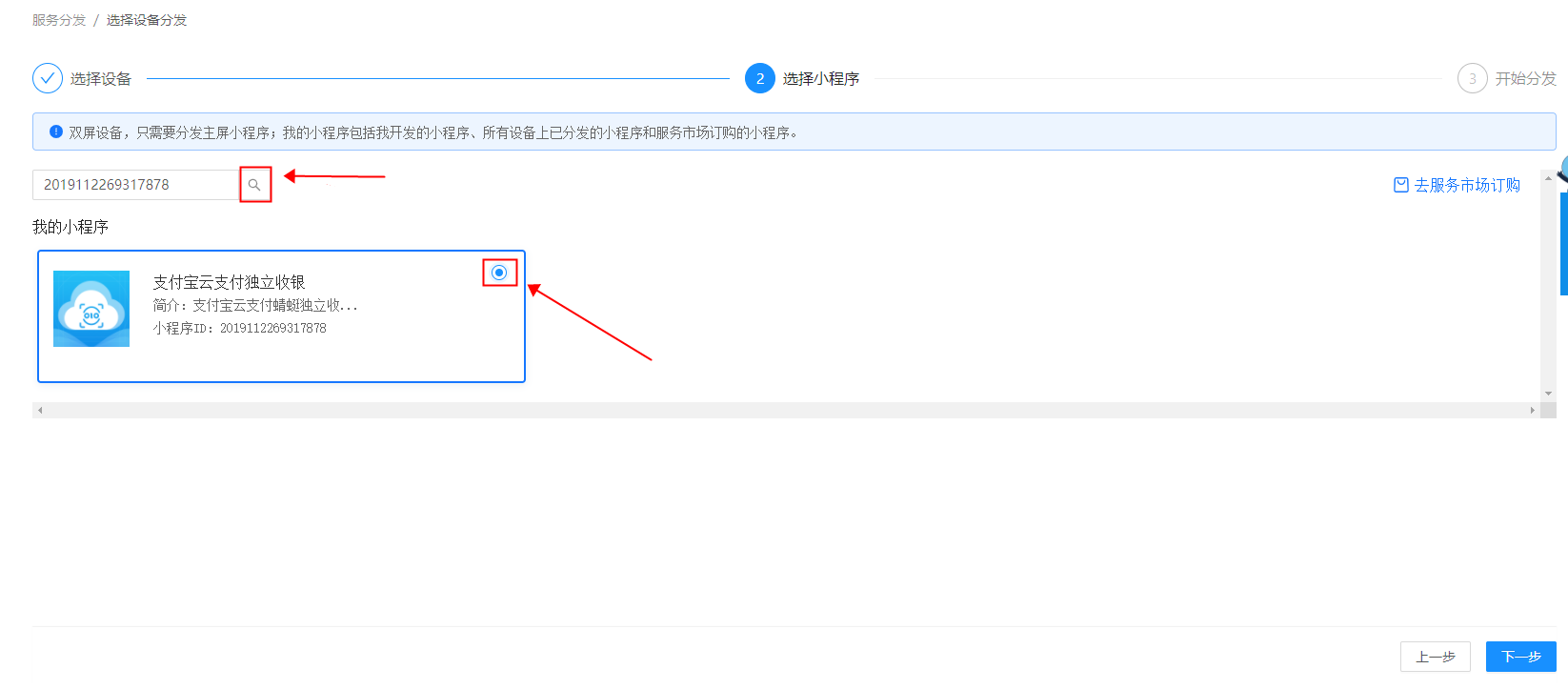Click the completed step checkmark icon
Image resolution: width=1568 pixels, height=689 pixels.
(x=48, y=78)
